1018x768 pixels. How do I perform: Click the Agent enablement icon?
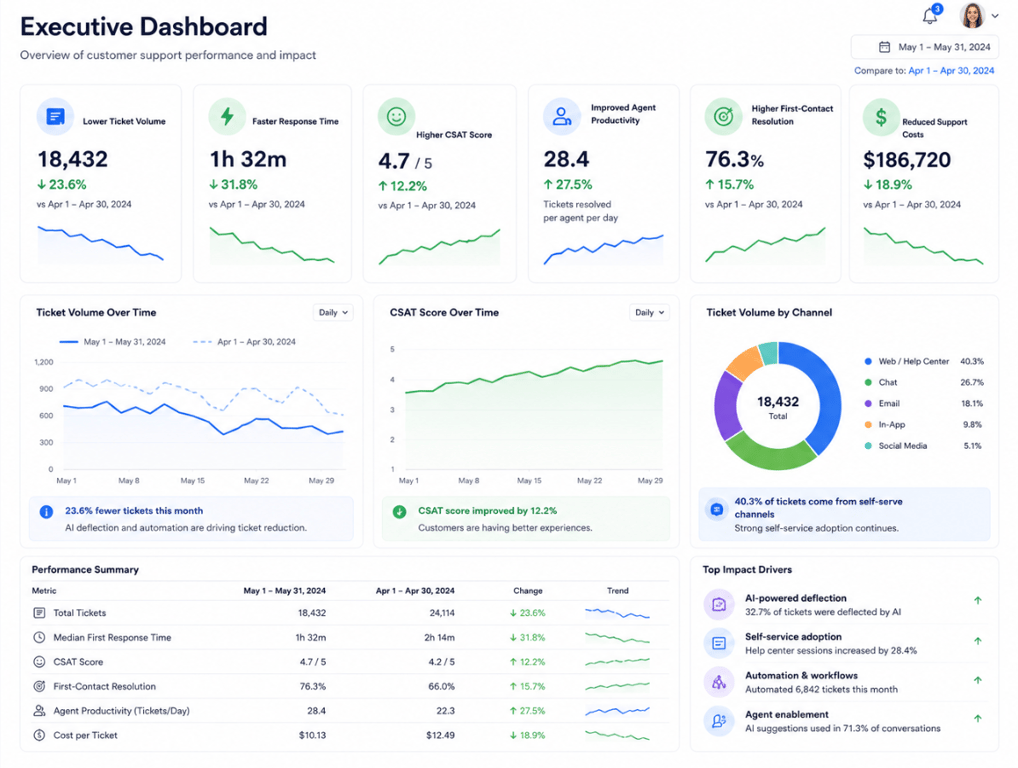coord(719,721)
